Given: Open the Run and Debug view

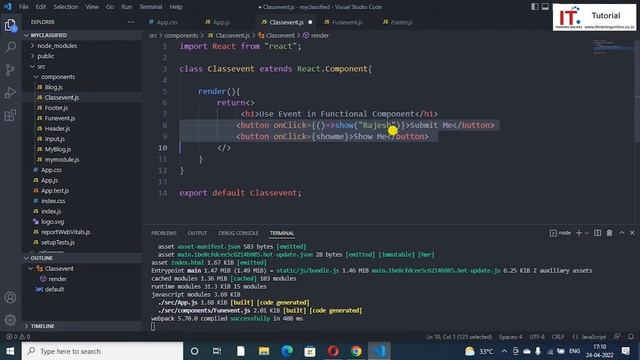Looking at the screenshot, I should click(x=10, y=93).
